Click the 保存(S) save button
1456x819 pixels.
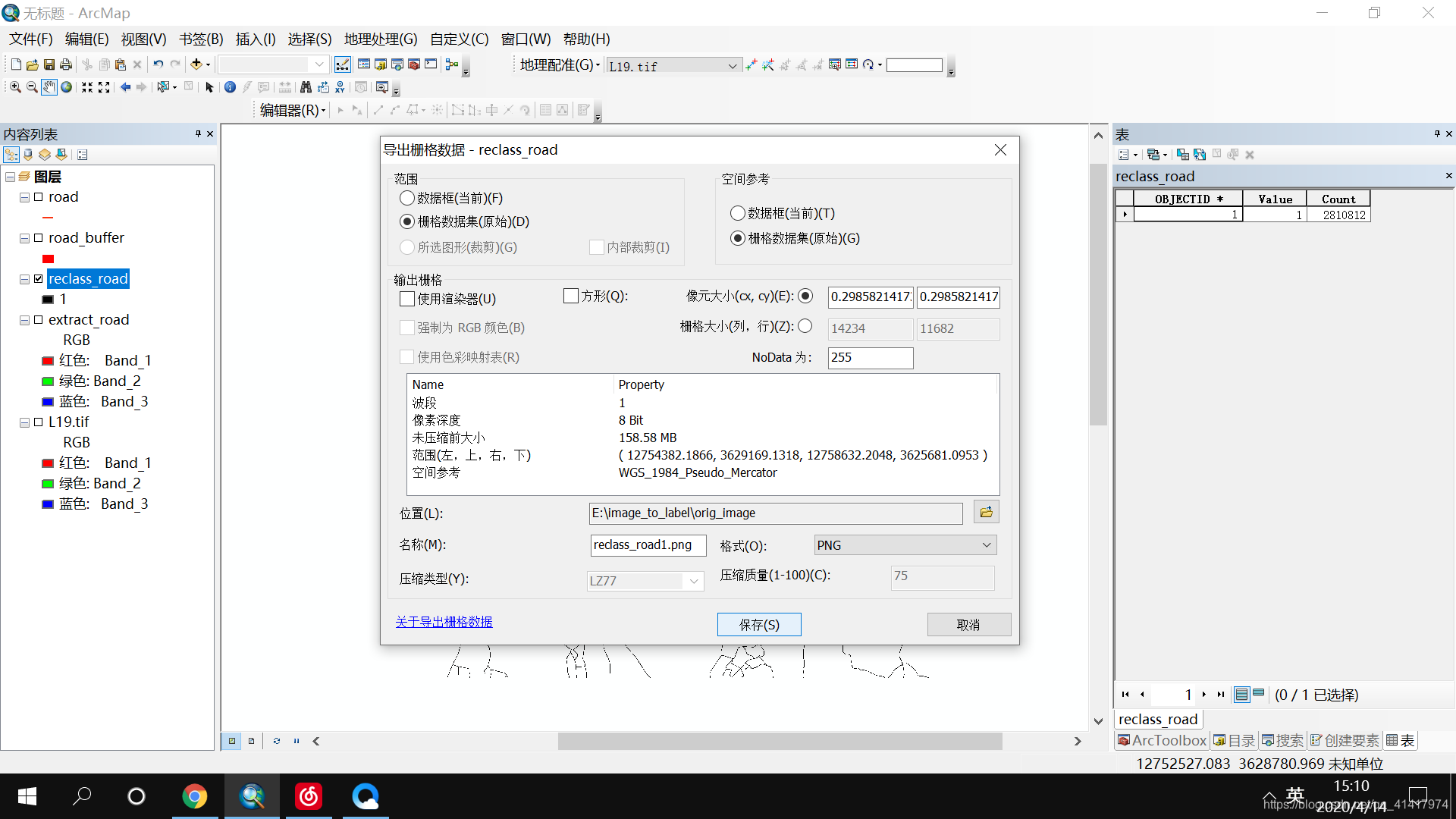pyautogui.click(x=758, y=624)
